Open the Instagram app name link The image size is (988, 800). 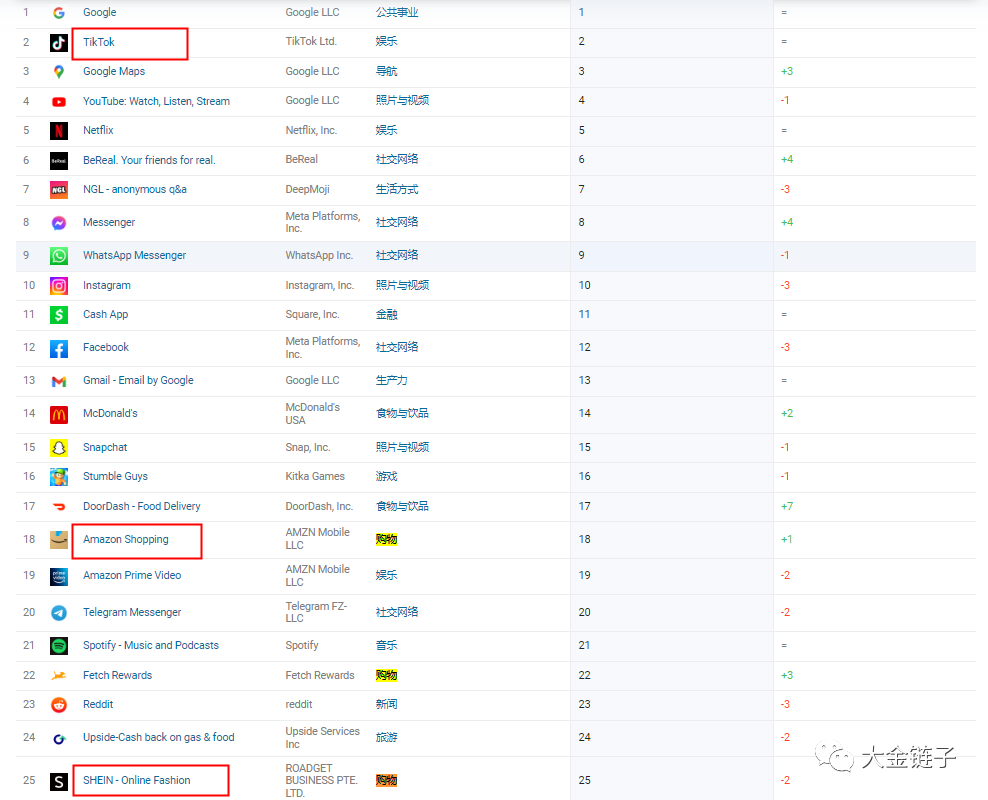[106, 285]
